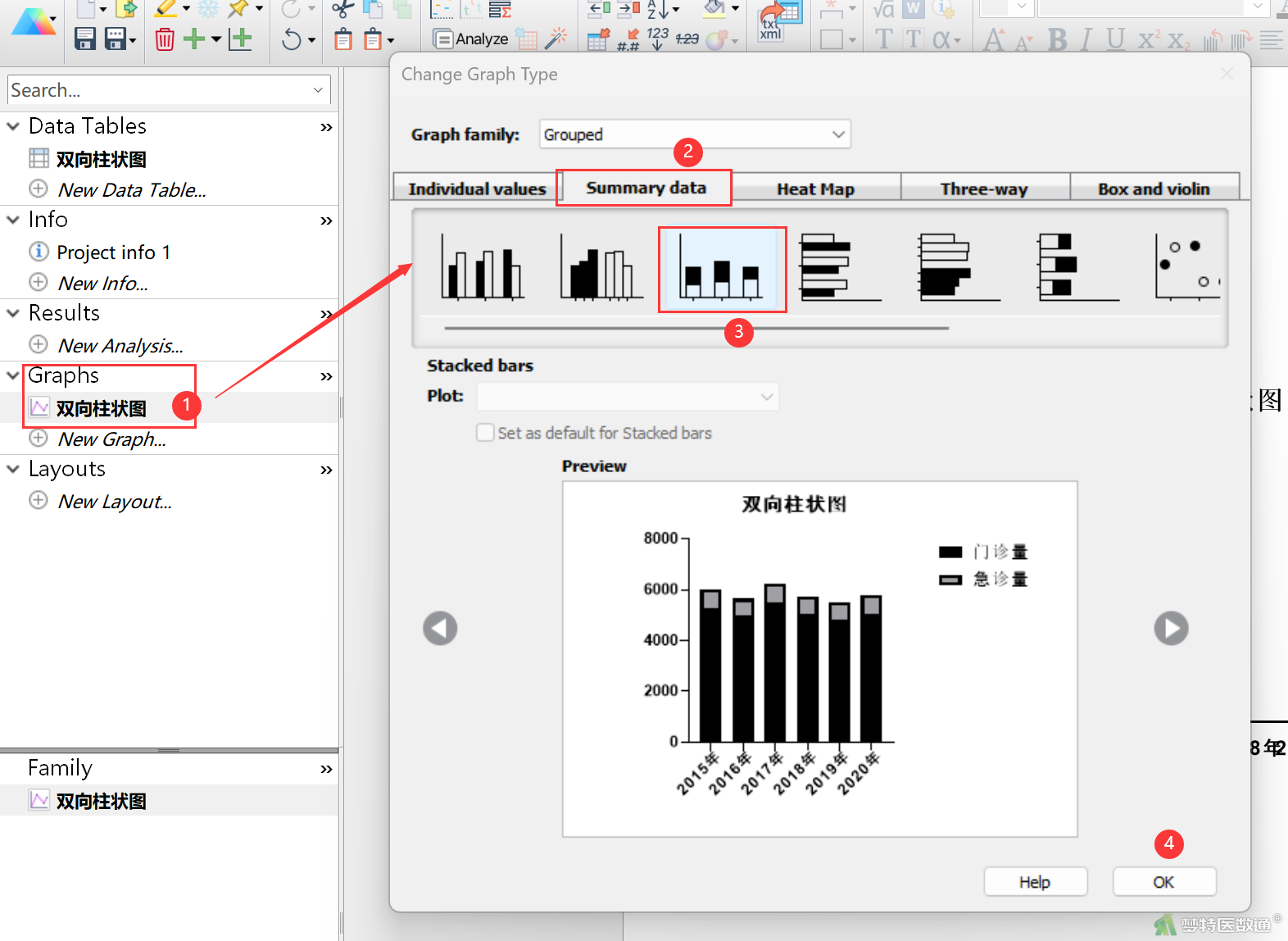Show next preview with right arrow
Image resolution: width=1288 pixels, height=941 pixels.
(x=1171, y=629)
